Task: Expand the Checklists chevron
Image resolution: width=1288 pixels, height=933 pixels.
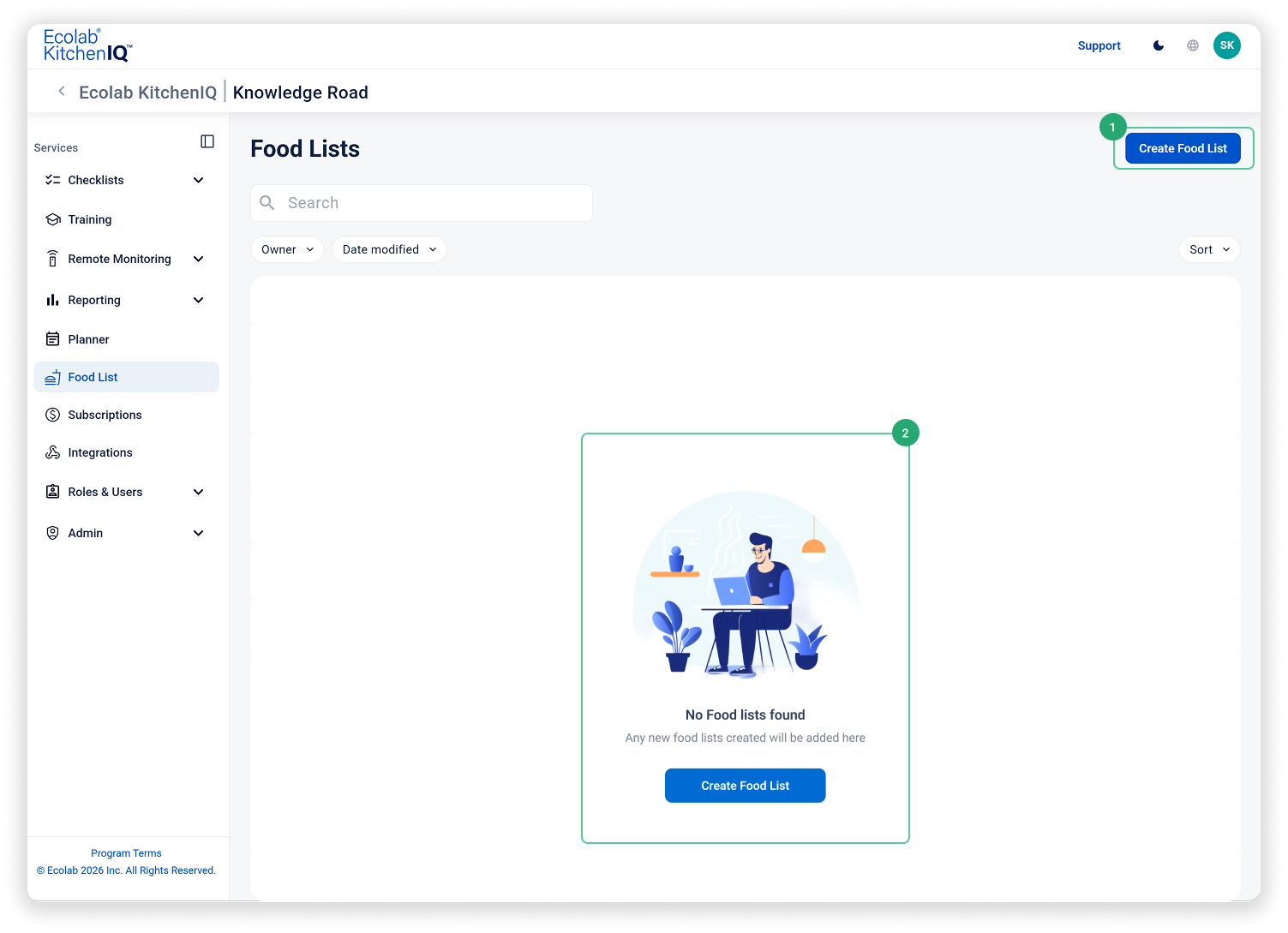Action: pyautogui.click(x=199, y=180)
